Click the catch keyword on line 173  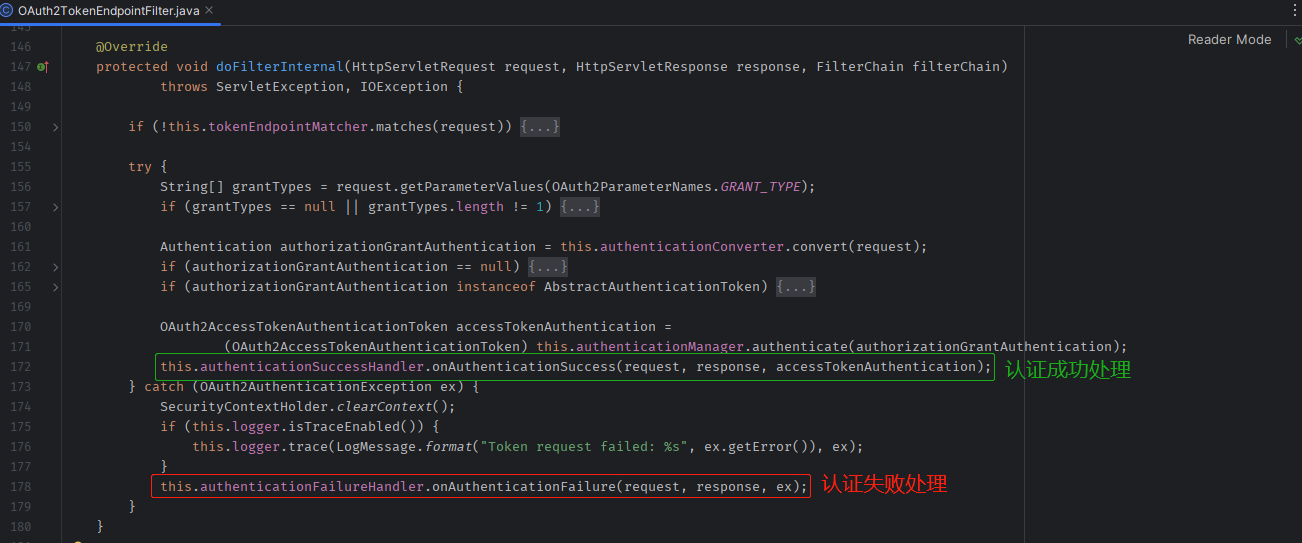tap(164, 387)
